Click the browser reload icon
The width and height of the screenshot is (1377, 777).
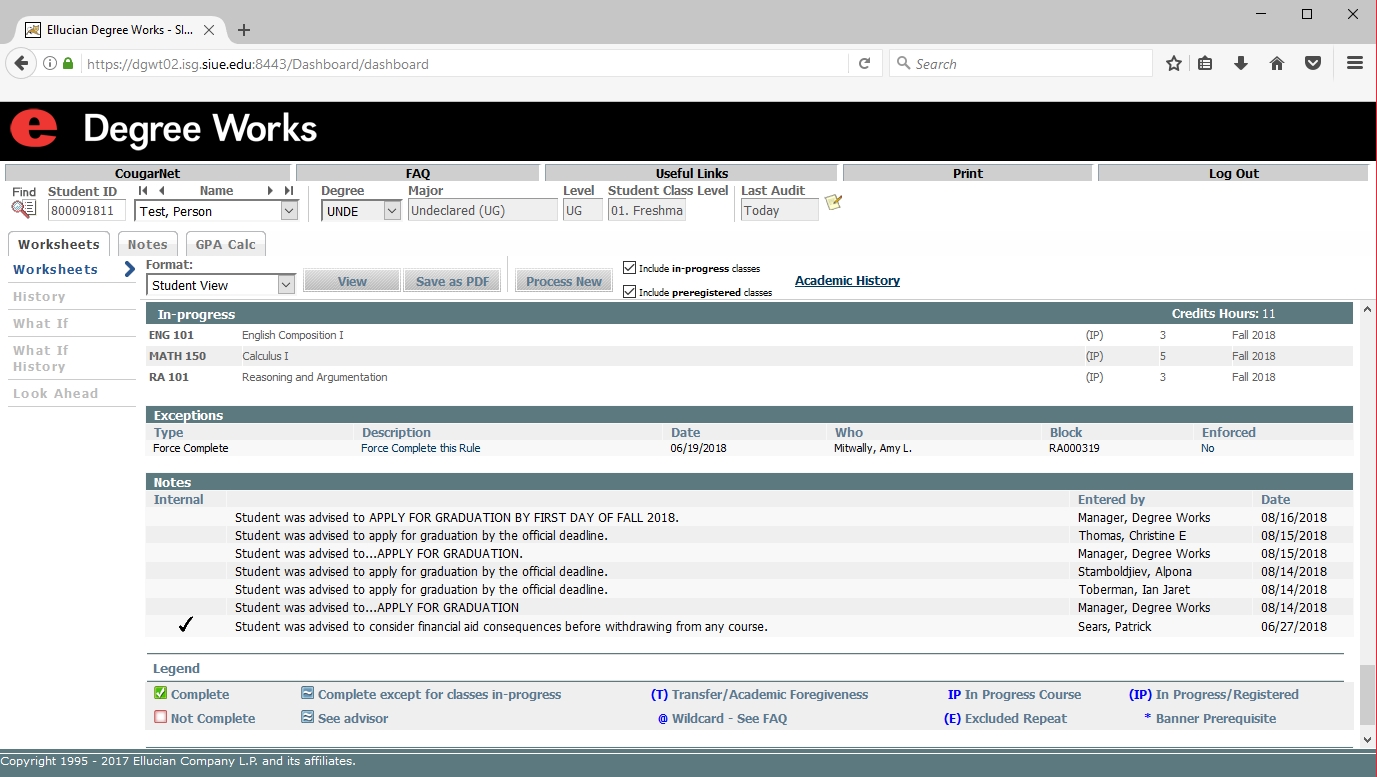(x=864, y=64)
